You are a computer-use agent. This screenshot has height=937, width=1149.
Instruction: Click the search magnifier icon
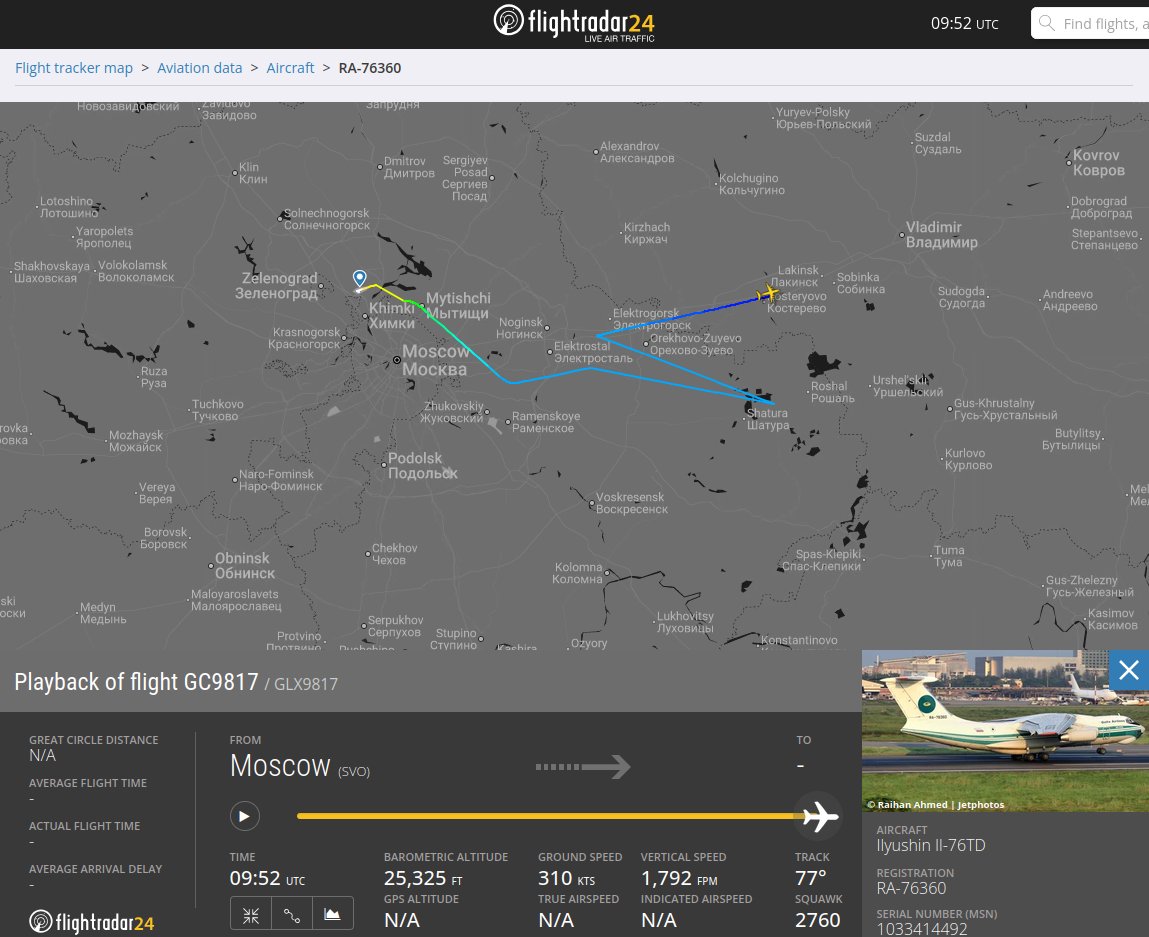coord(1047,23)
